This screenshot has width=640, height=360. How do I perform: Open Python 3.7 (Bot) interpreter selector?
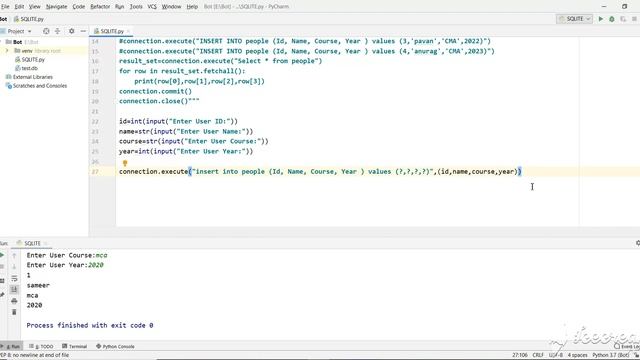pyautogui.click(x=611, y=355)
